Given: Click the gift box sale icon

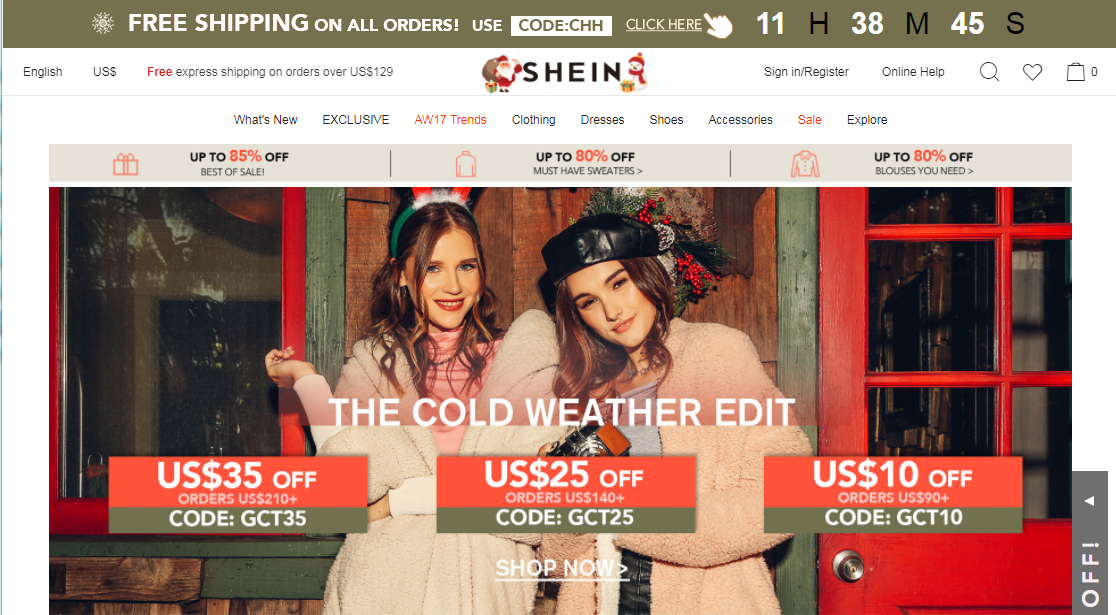Looking at the screenshot, I should pos(126,164).
